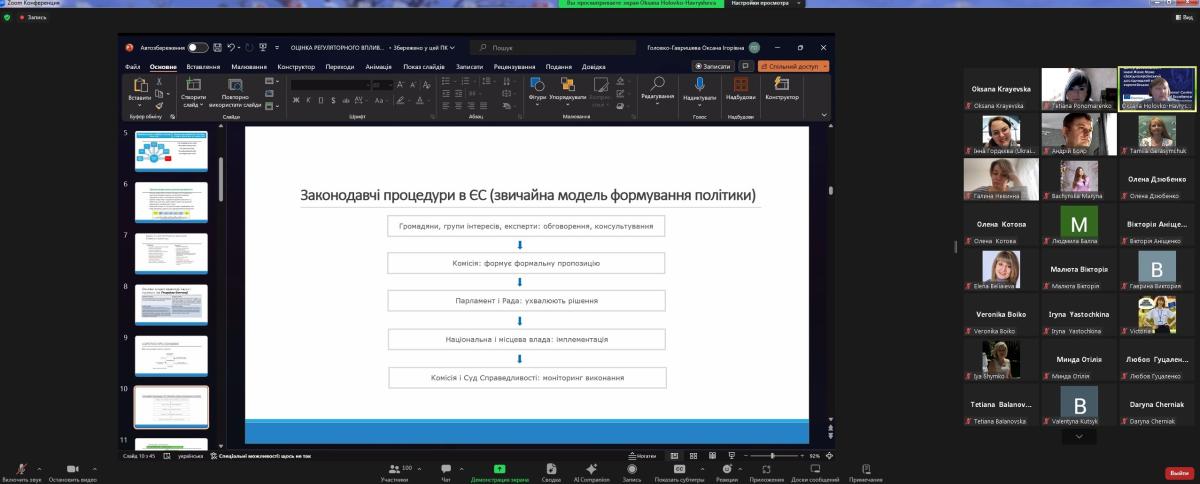Open Zoom Reactions (Реакции)

[x=727, y=470]
